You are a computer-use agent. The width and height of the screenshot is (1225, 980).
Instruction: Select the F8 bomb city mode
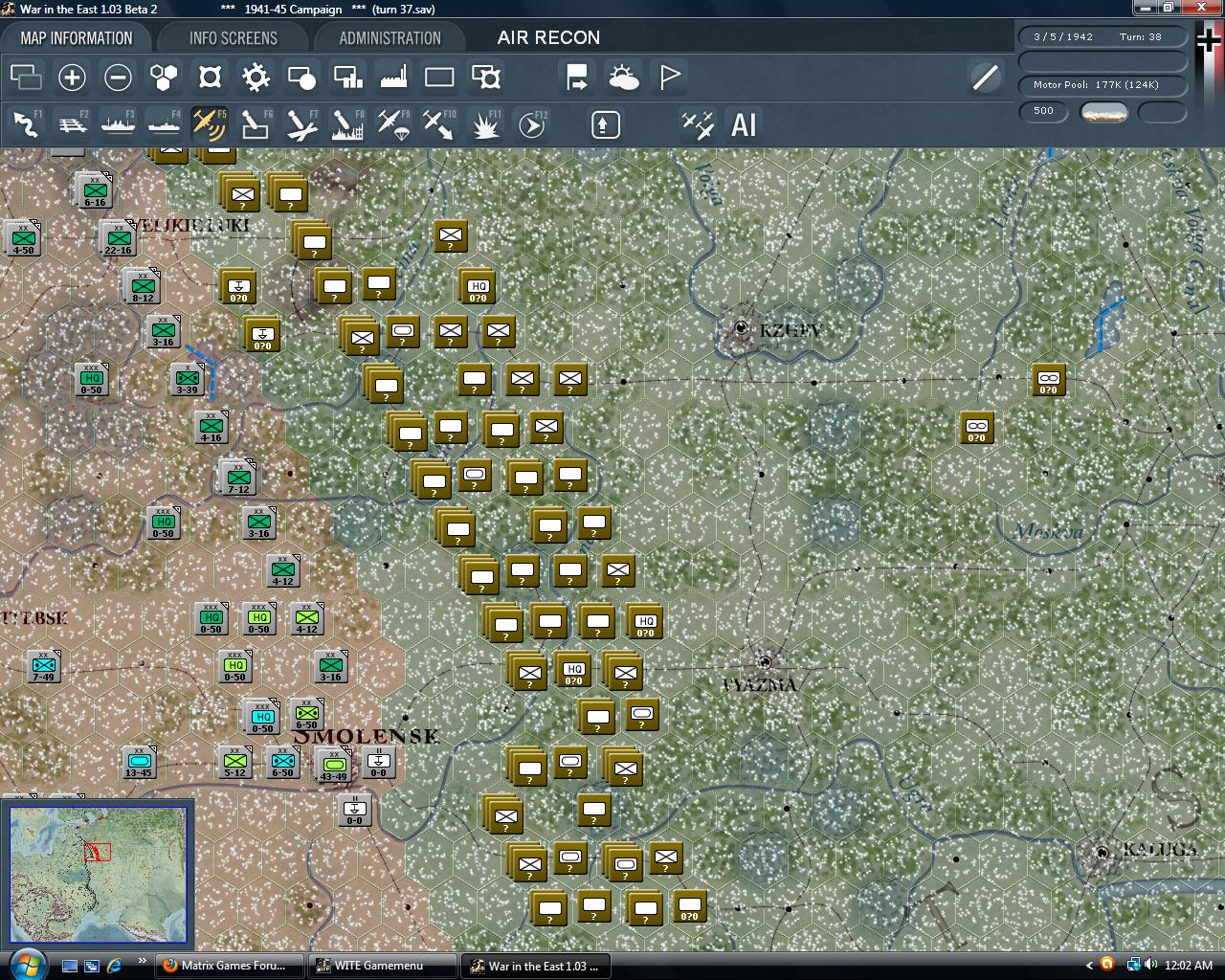(347, 124)
